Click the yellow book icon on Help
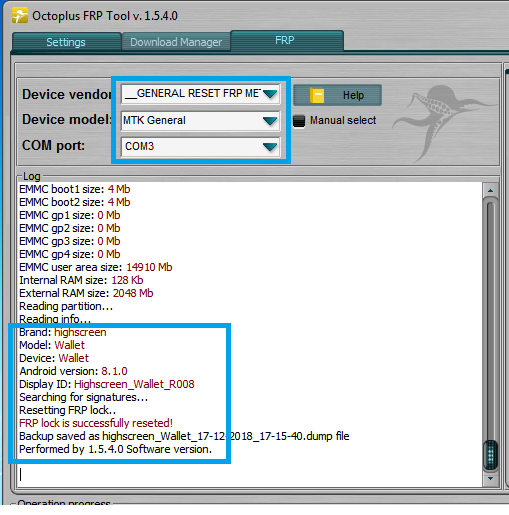 [x=317, y=95]
